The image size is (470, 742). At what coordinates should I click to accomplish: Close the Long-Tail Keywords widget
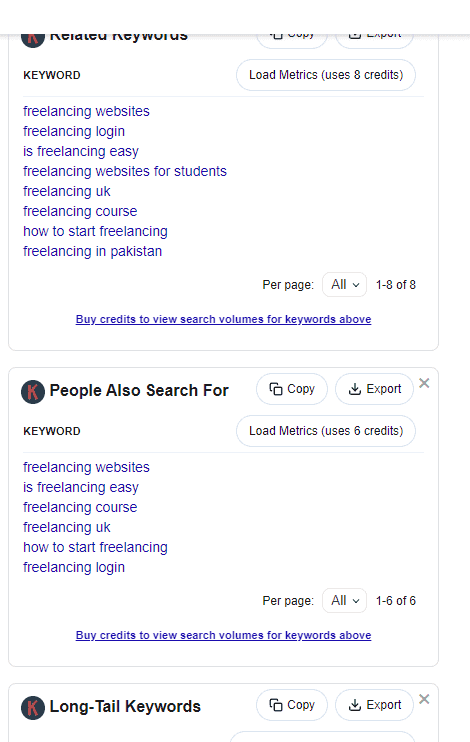tap(424, 699)
